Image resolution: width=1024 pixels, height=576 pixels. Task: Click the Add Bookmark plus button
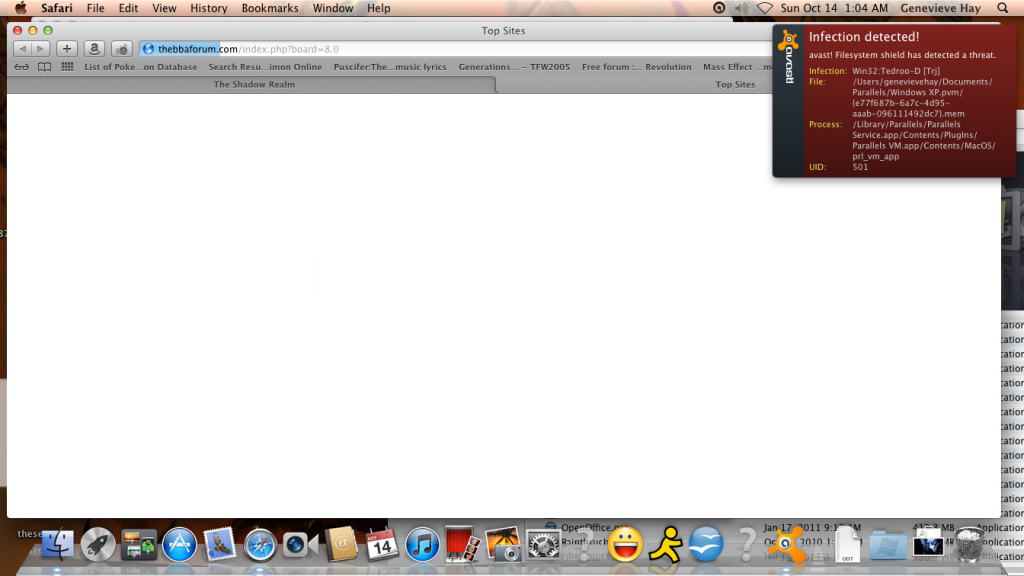pyautogui.click(x=66, y=49)
